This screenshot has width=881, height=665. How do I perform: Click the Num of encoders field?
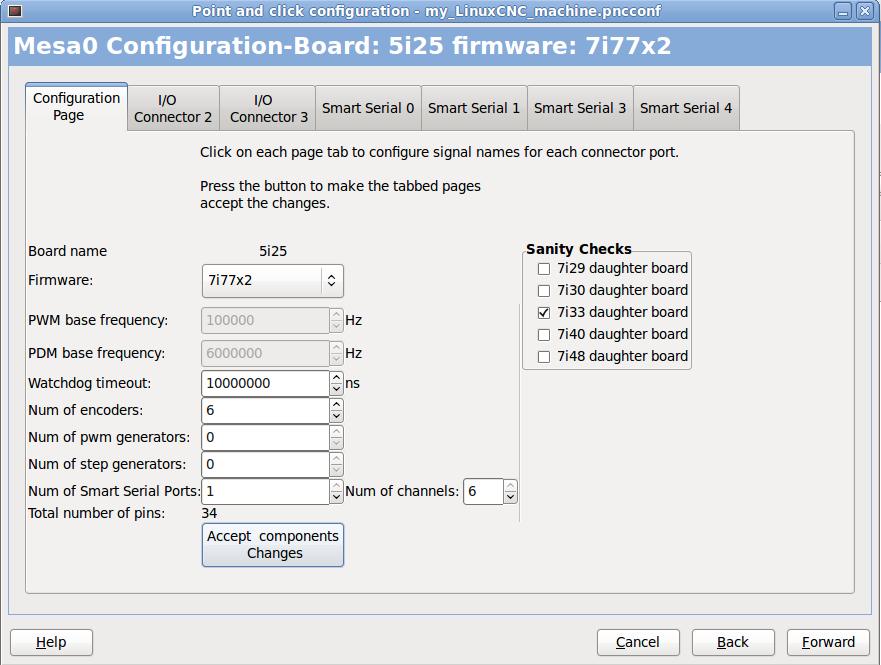coord(265,410)
